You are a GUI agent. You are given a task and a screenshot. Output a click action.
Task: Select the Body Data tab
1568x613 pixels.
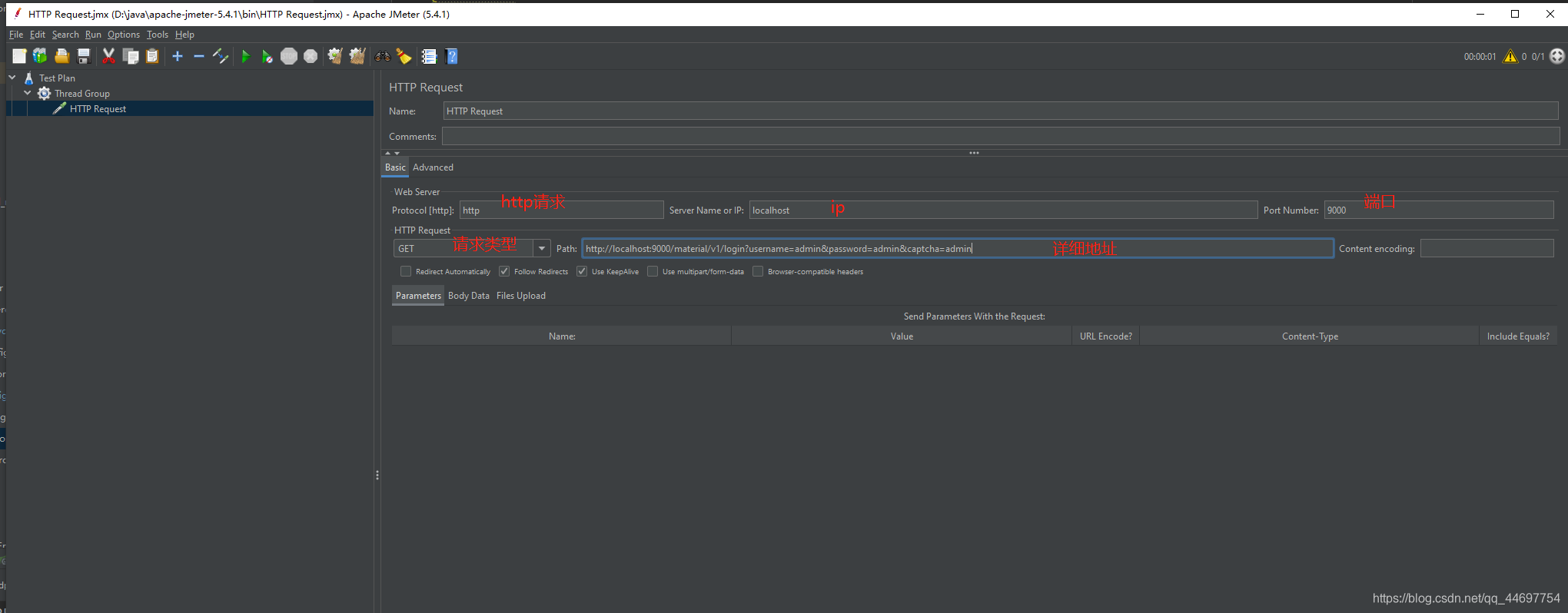pos(469,296)
